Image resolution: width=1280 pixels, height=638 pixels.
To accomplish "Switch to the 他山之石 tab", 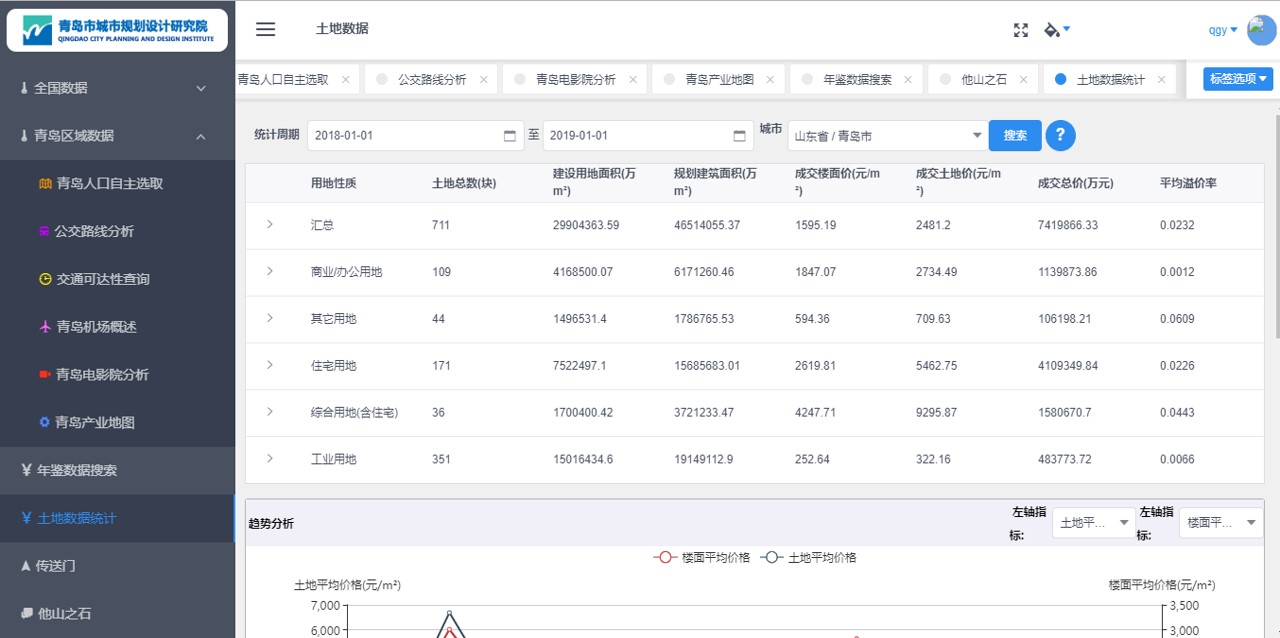I will (984, 79).
